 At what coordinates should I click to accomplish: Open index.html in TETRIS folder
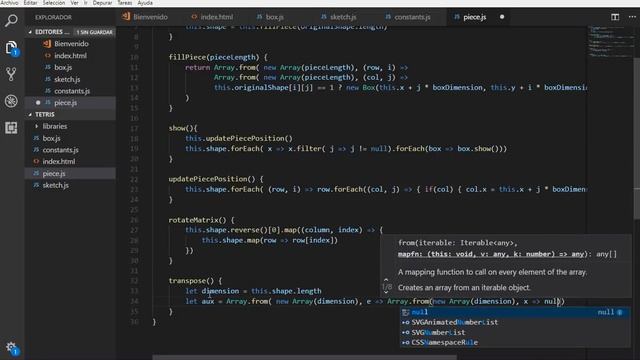click(x=71, y=162)
